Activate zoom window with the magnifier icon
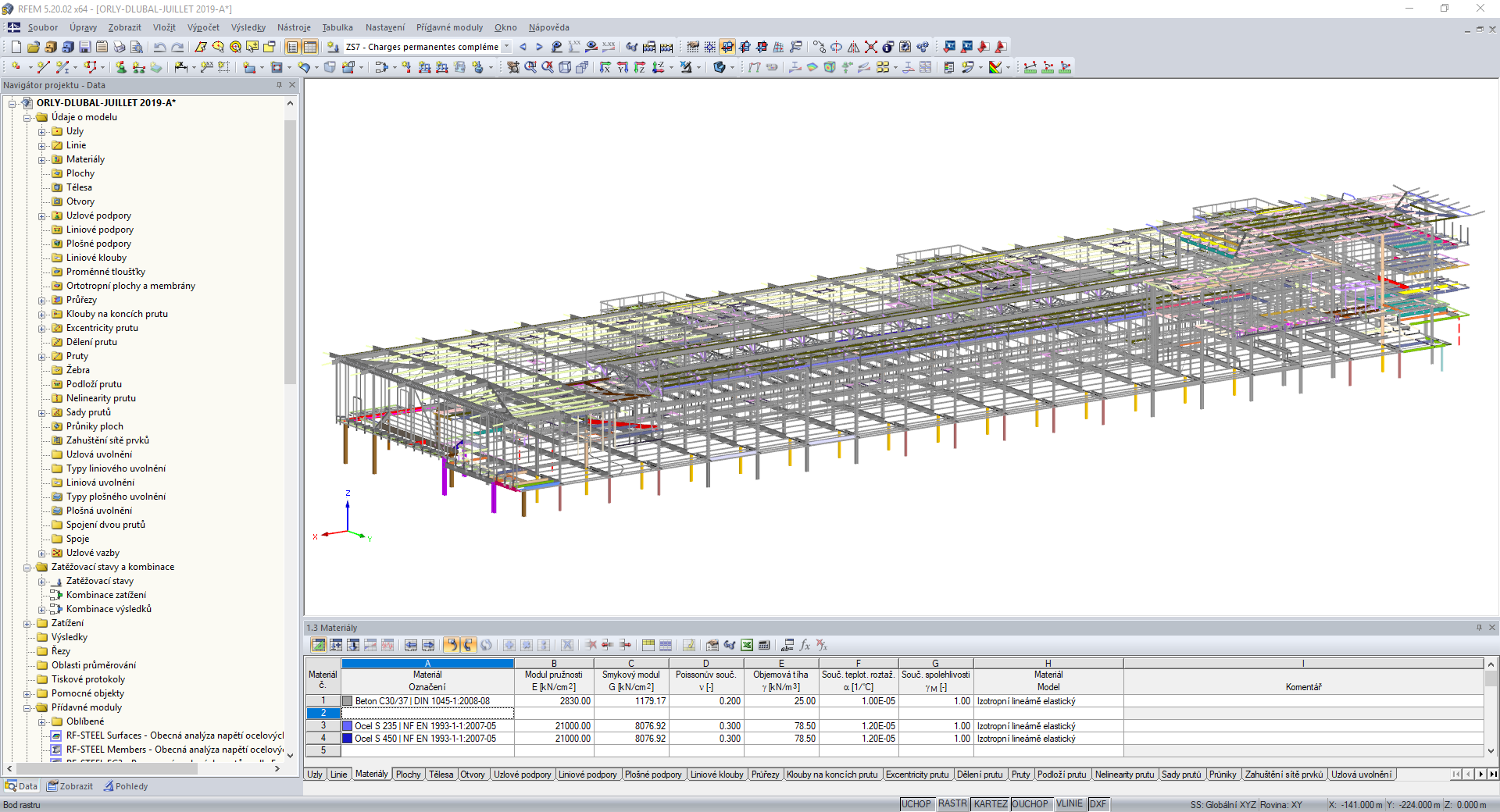The image size is (1500, 812). coord(531,66)
